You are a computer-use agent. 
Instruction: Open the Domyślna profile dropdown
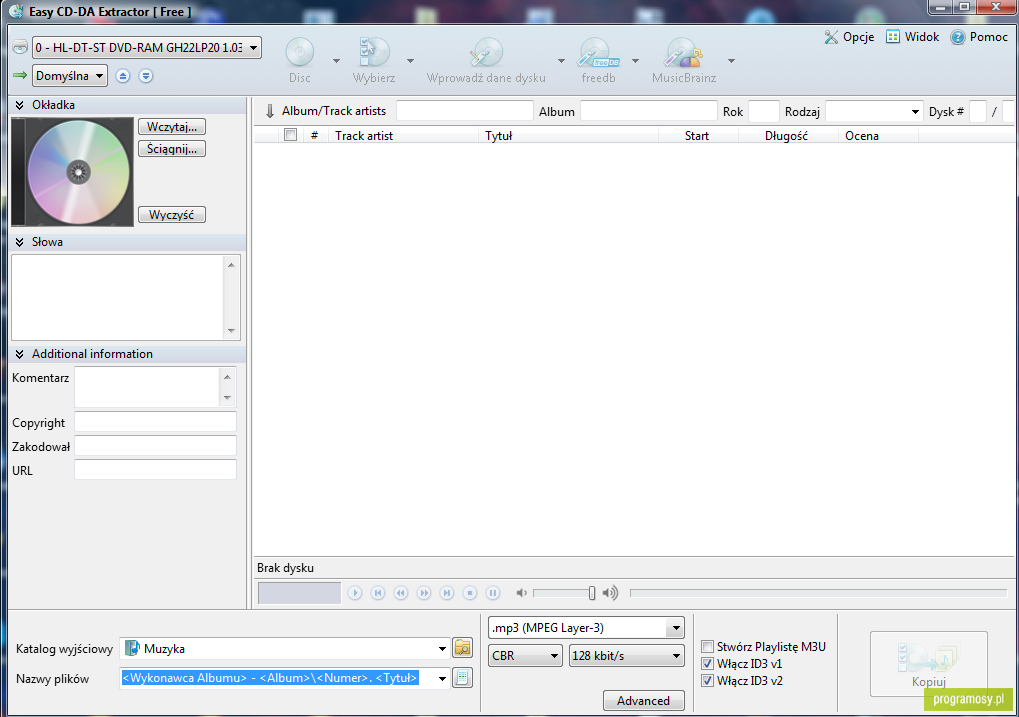[70, 76]
